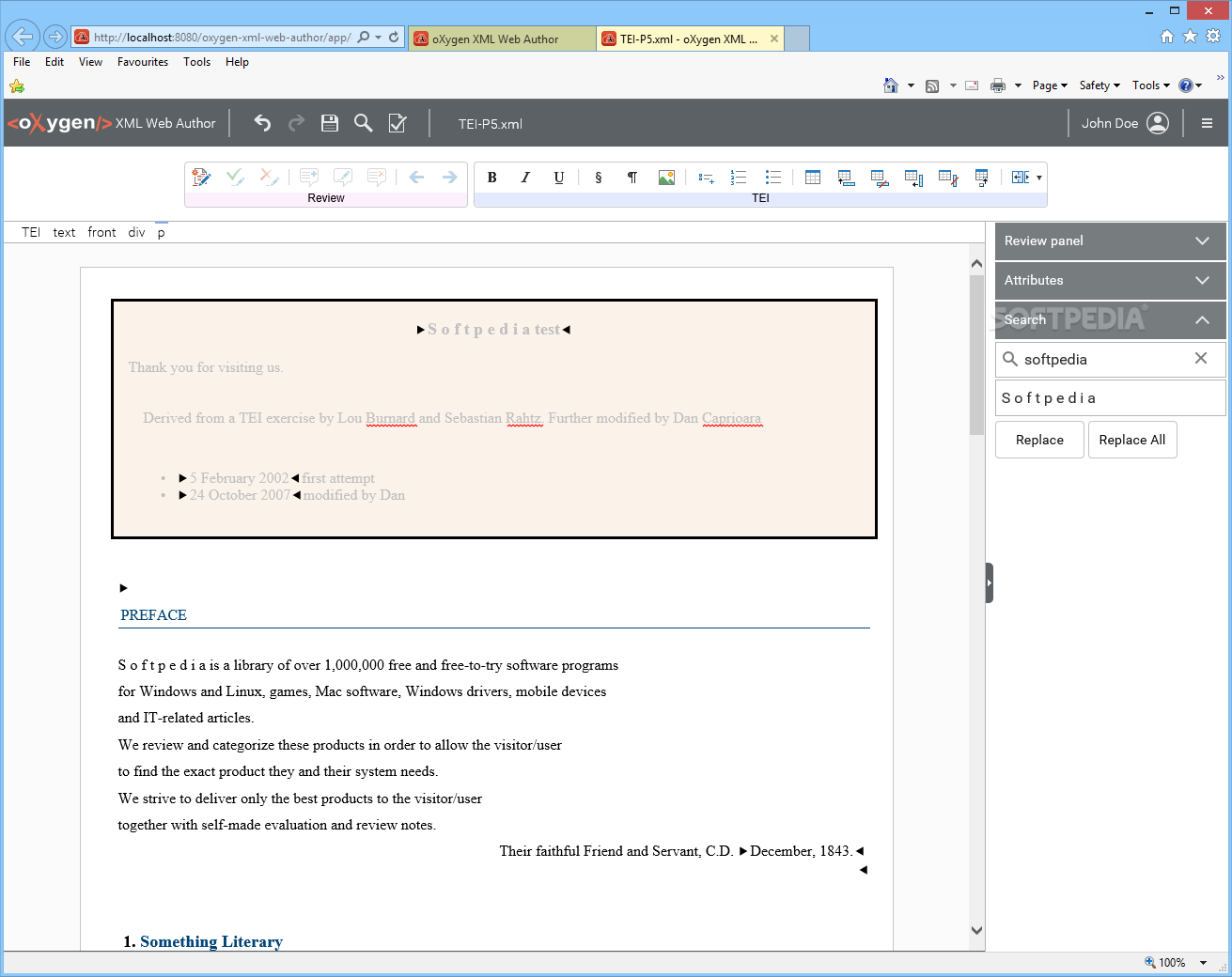Collapse the Search section
Image resolution: width=1232 pixels, height=977 pixels.
(1110, 320)
